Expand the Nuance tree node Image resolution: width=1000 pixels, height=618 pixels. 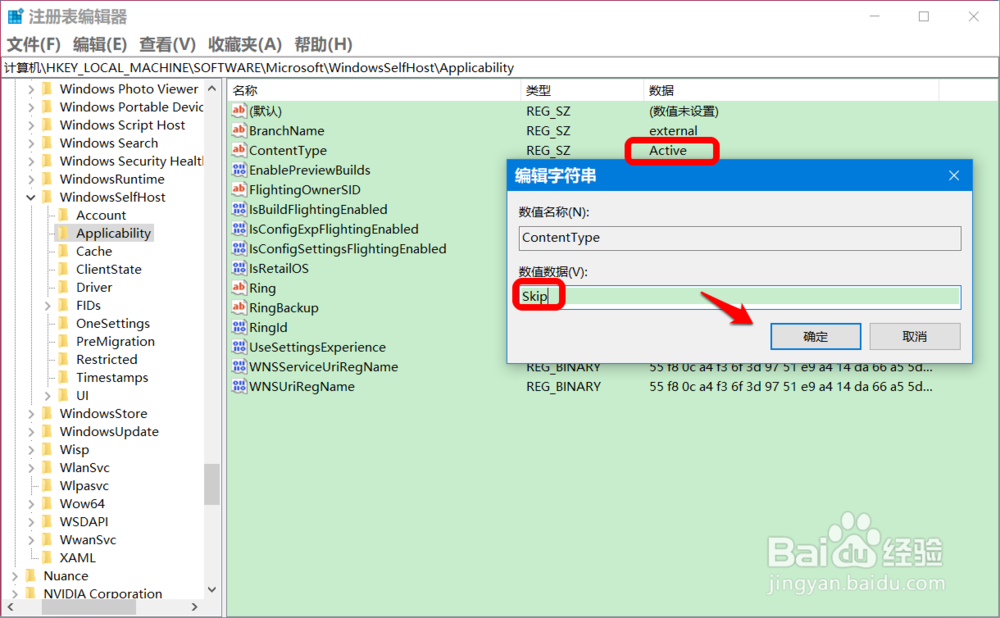(14, 576)
